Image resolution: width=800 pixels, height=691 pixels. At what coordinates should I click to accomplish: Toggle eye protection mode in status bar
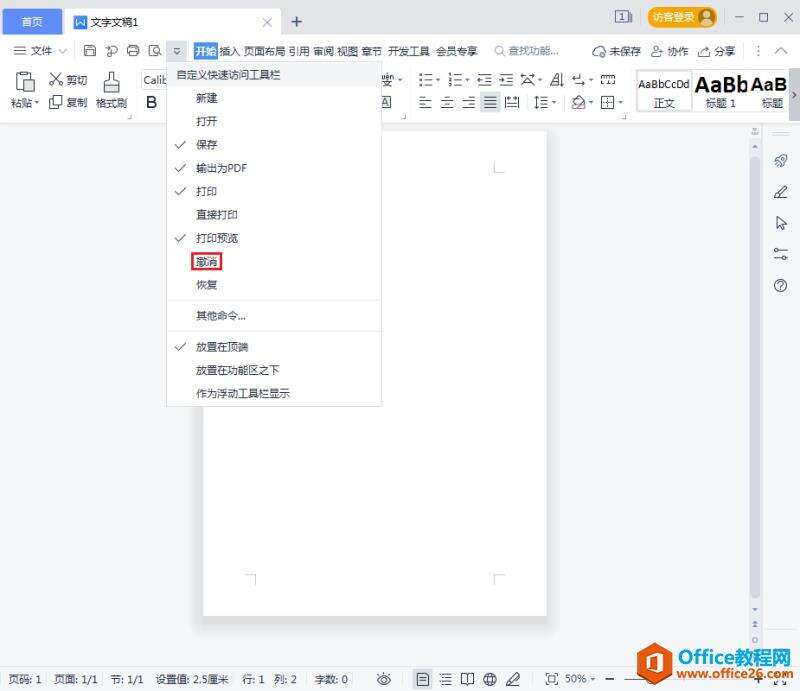pyautogui.click(x=384, y=679)
